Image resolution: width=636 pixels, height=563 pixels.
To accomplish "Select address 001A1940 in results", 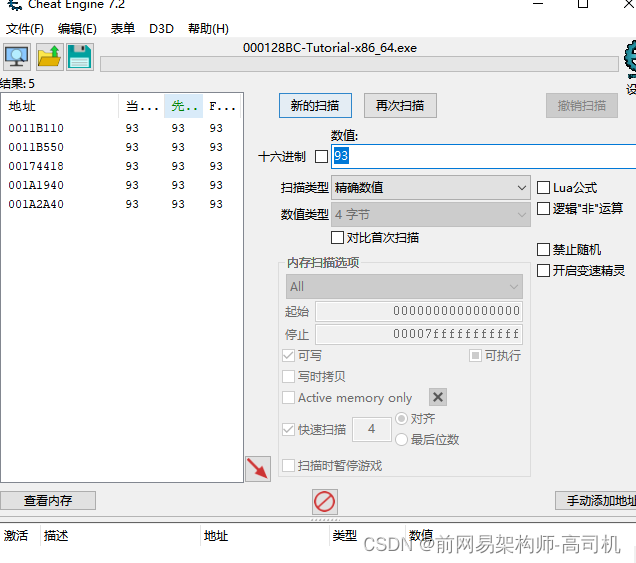I will click(36, 186).
